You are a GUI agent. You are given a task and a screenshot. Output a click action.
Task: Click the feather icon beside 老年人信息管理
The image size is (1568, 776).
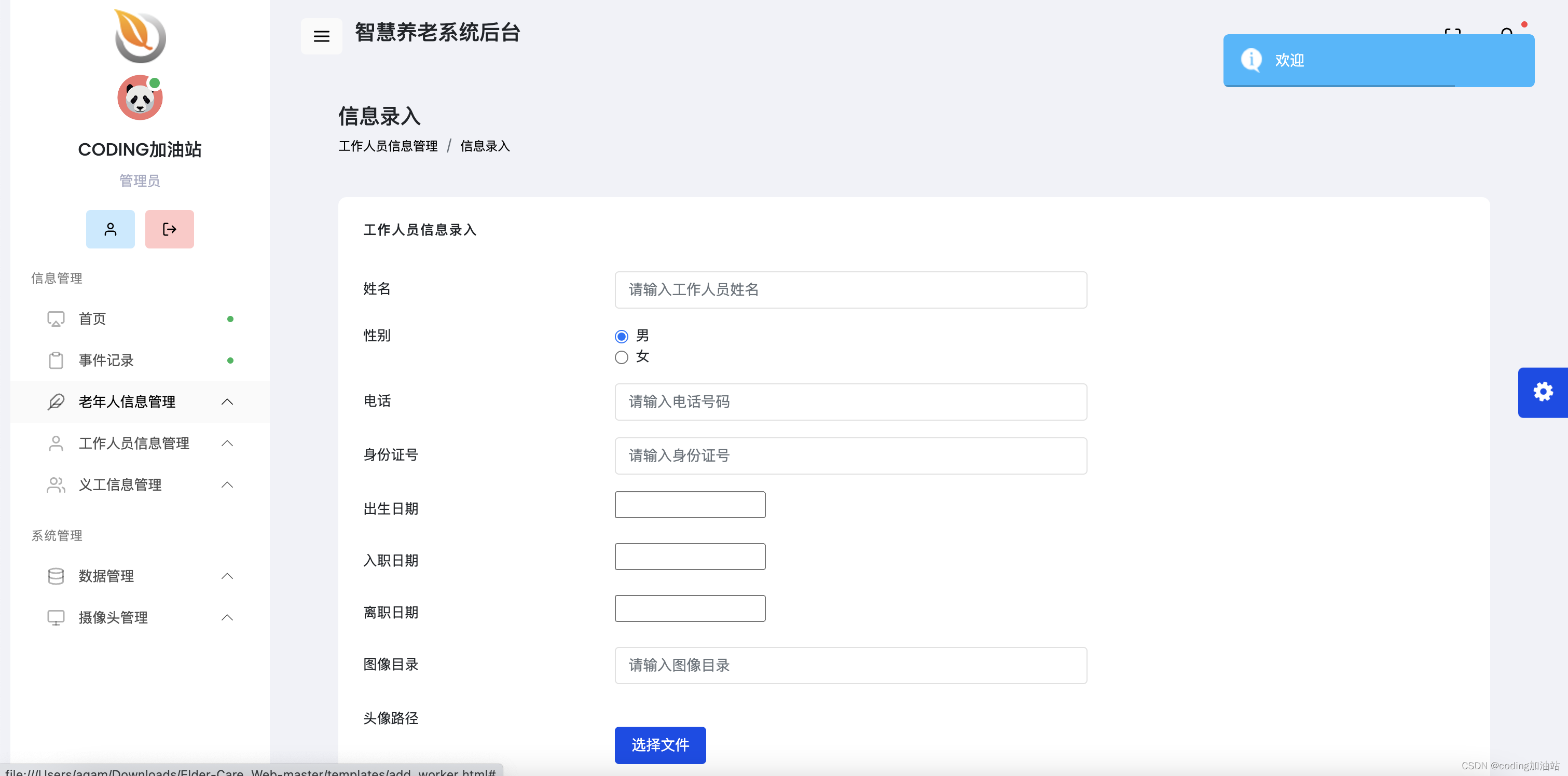[x=56, y=401]
